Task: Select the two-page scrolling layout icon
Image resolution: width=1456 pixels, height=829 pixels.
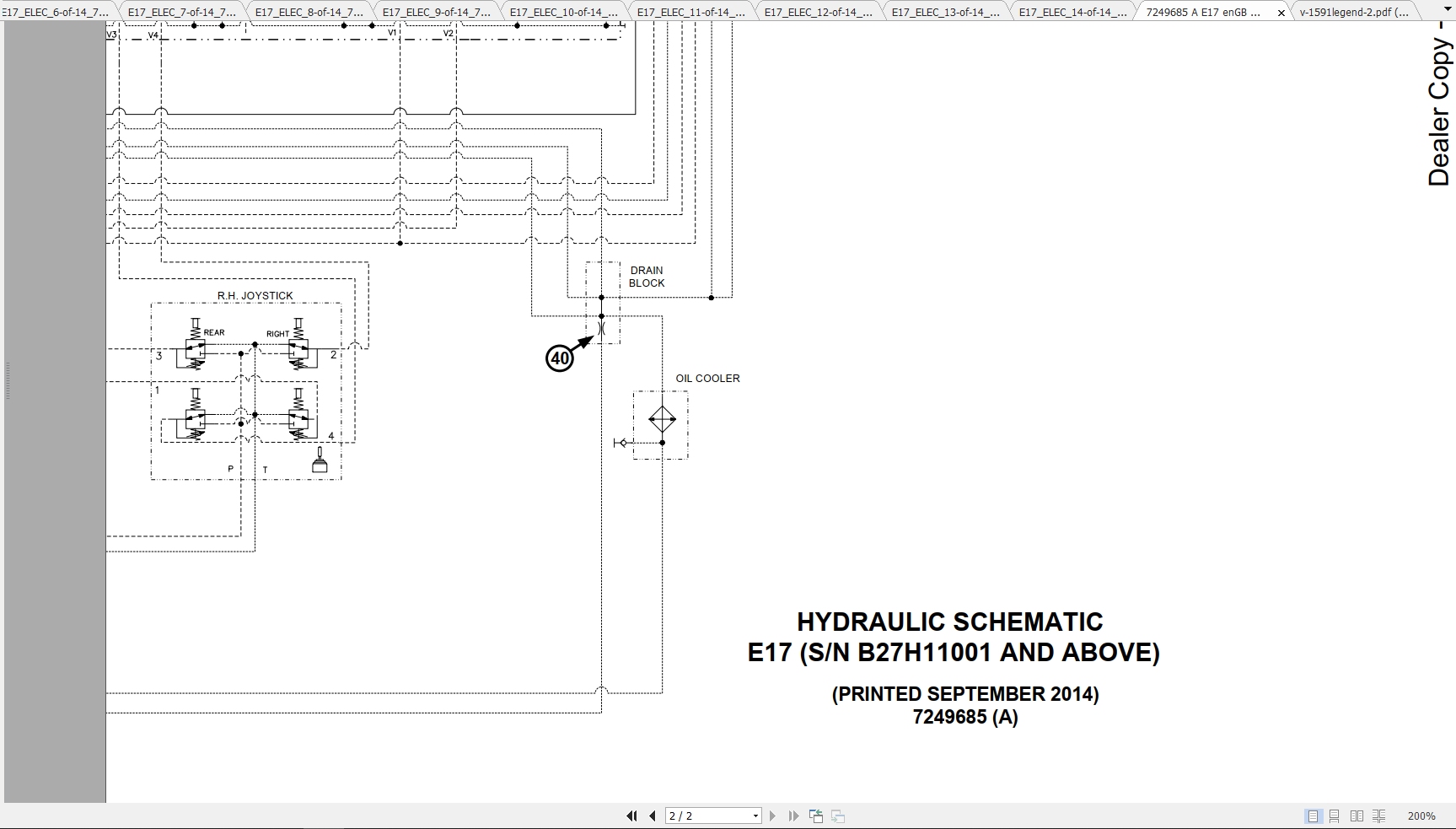Action: point(1379,816)
